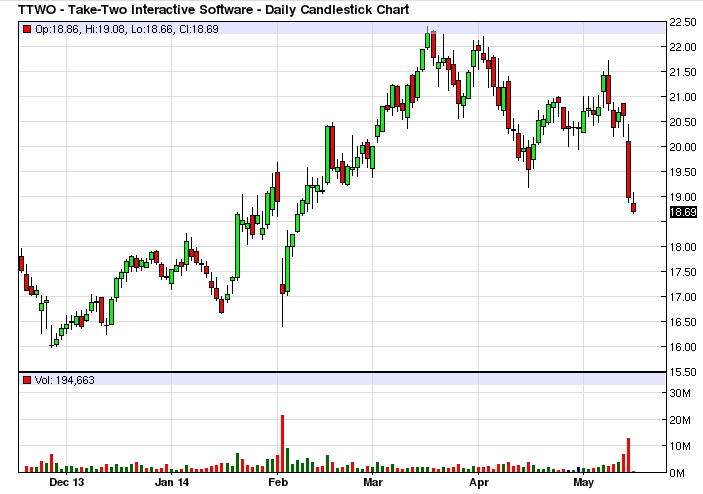This screenshot has width=703, height=494.
Task: Click the 30M volume axis label
Action: pos(680,394)
